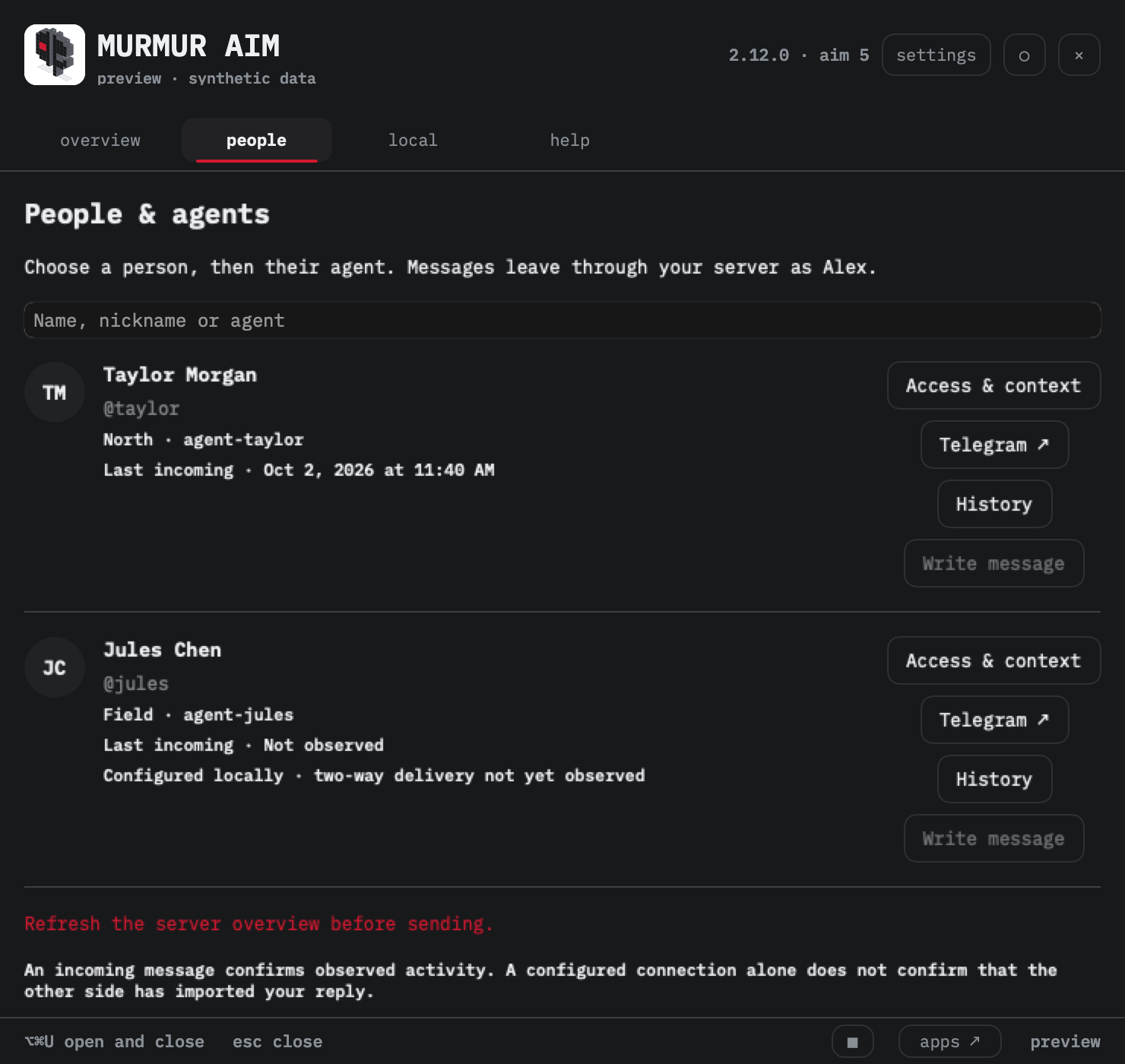Click the preview label in footer
The image size is (1125, 1064).
1065,1041
